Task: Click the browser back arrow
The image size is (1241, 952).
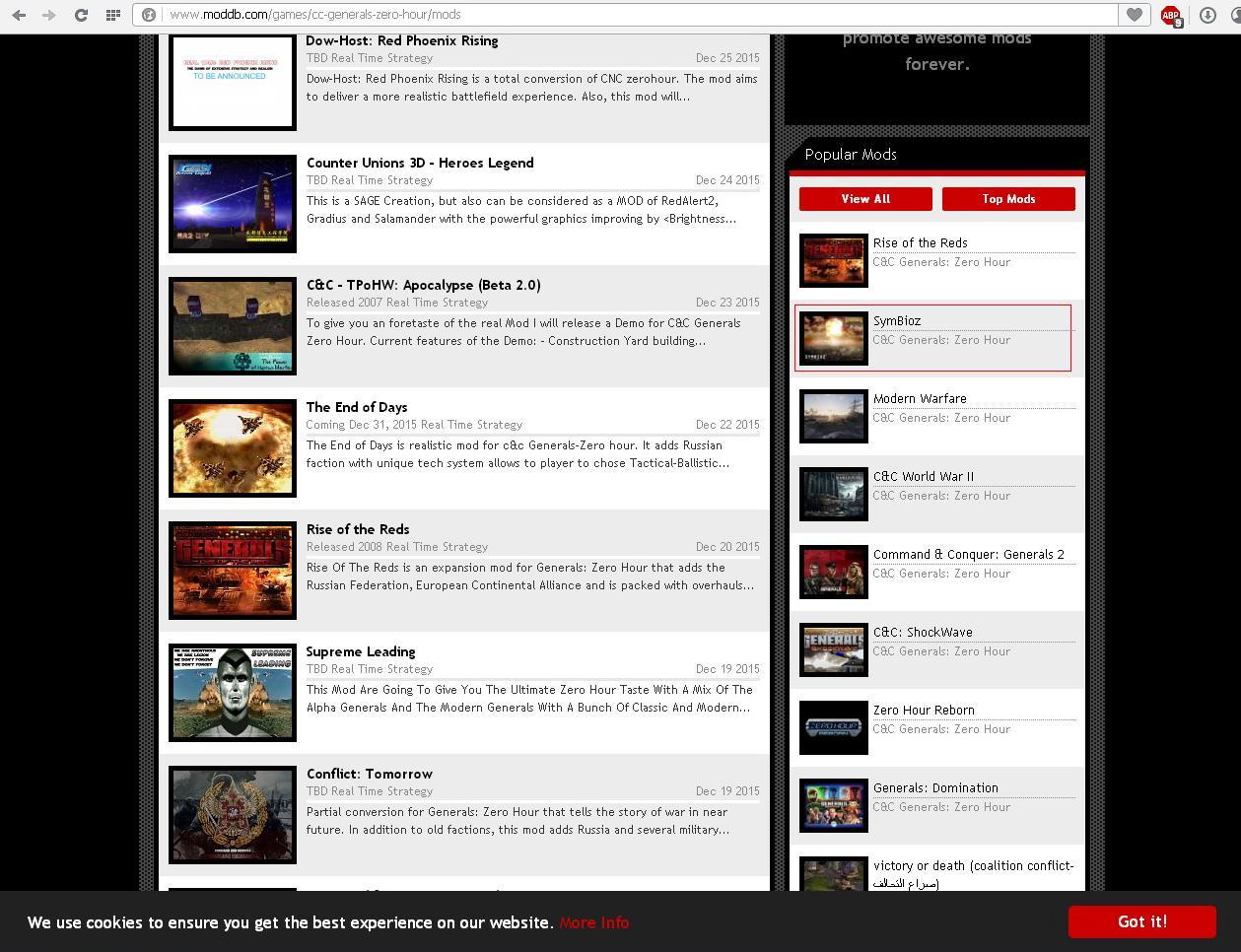Action: coord(19,15)
